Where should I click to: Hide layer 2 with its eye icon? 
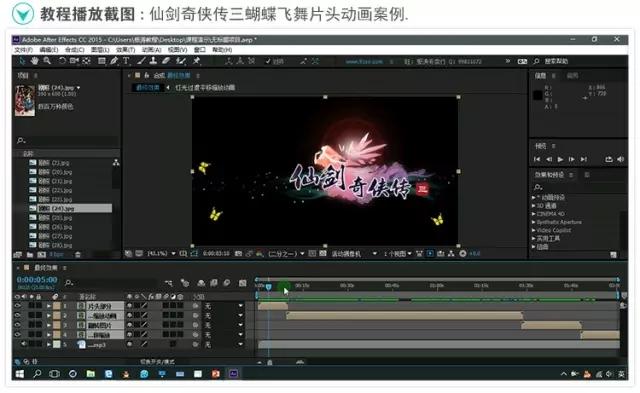click(x=18, y=315)
